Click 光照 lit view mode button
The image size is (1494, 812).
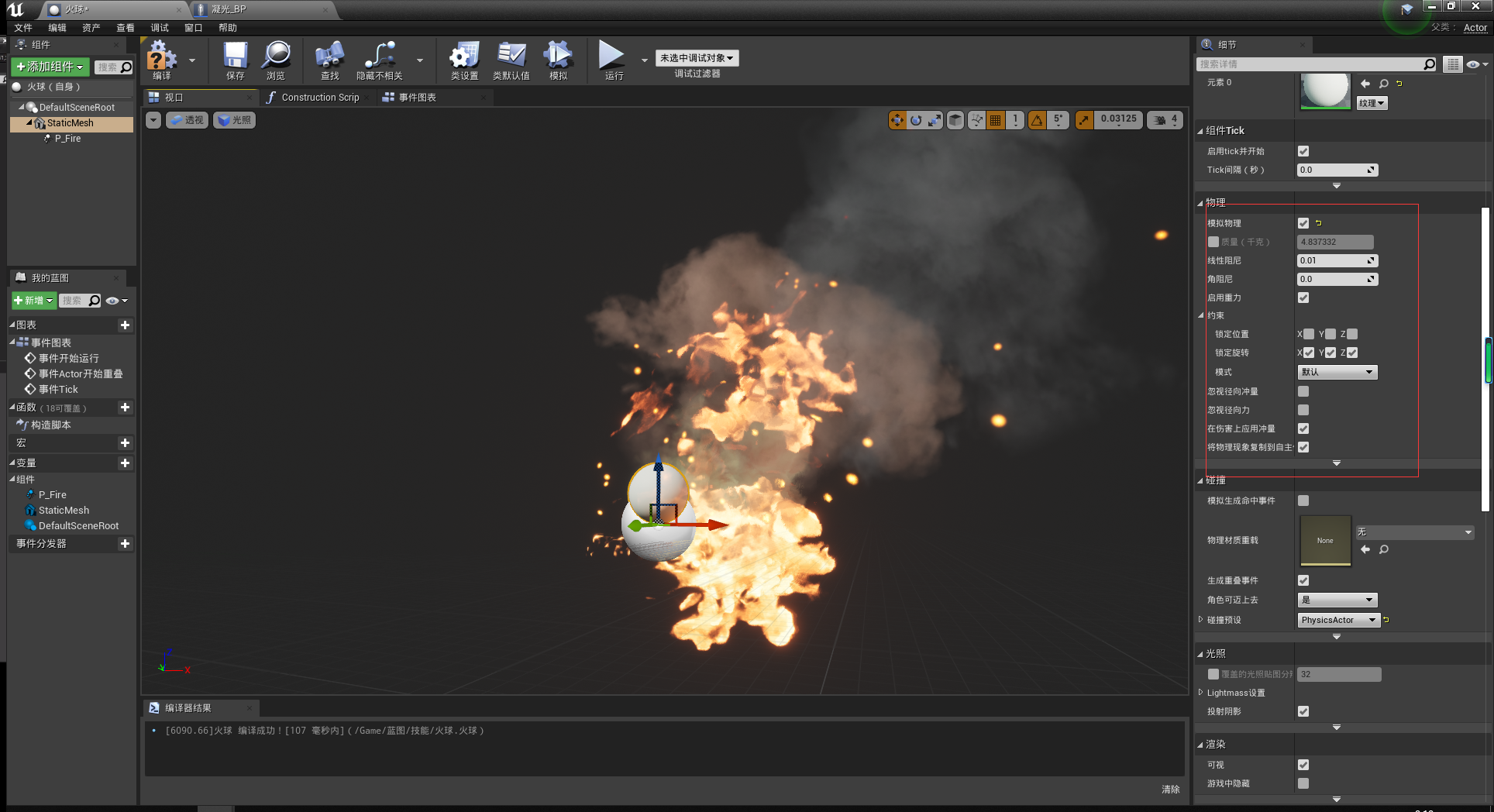pos(234,120)
